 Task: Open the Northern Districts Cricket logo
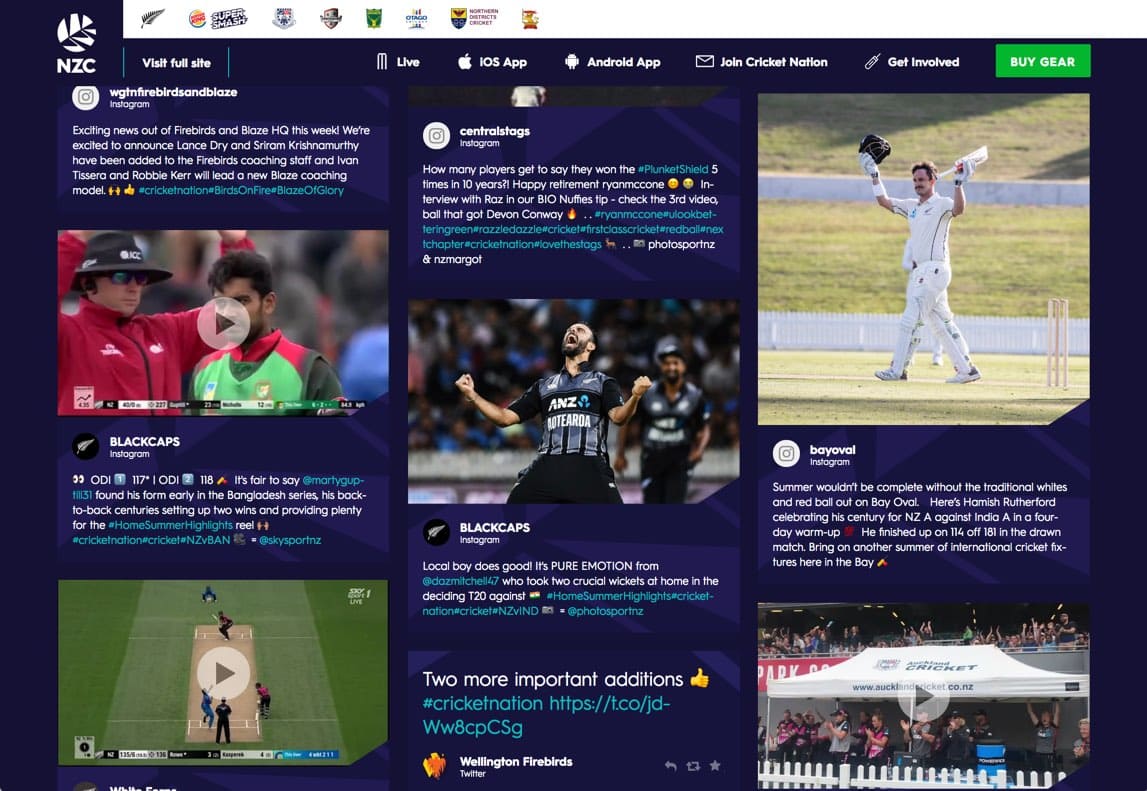475,18
